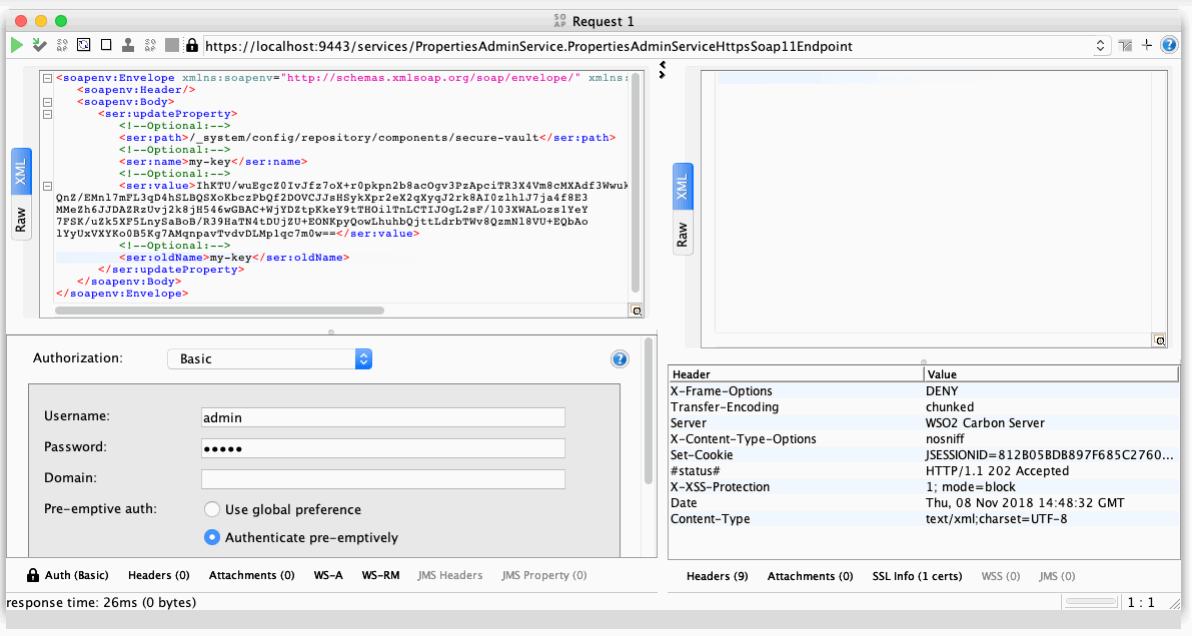1192x636 pixels.
Task: Click the add assertion checkmark icon
Action: tap(39, 45)
